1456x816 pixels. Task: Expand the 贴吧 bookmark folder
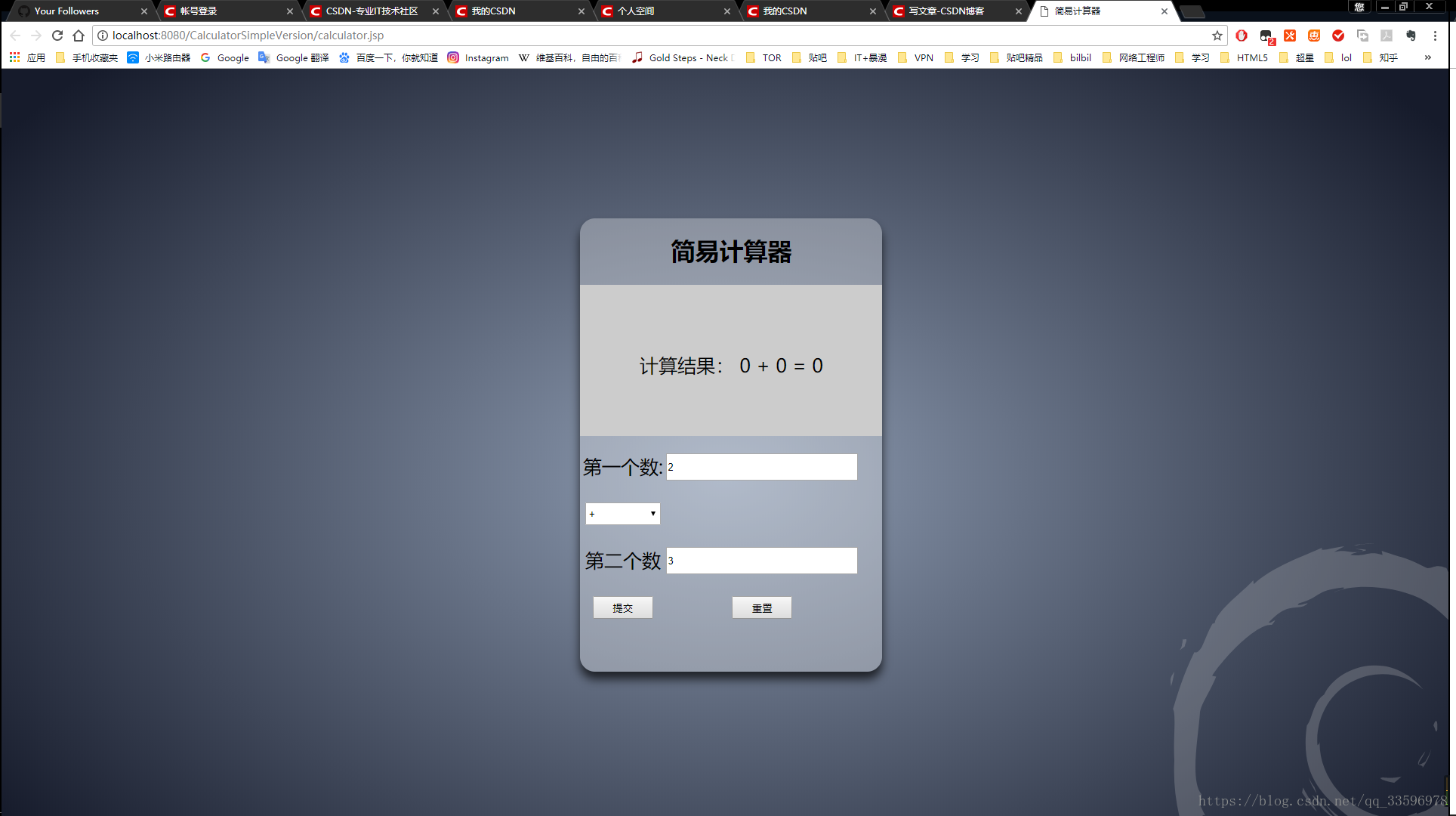tap(810, 57)
